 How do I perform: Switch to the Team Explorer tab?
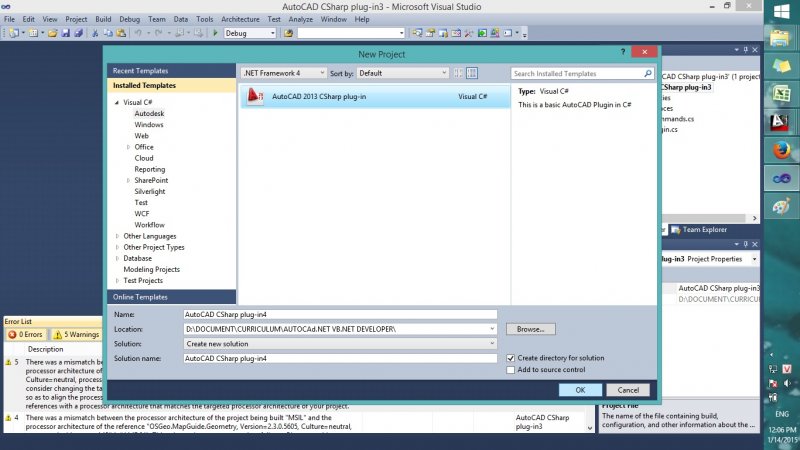(699, 230)
